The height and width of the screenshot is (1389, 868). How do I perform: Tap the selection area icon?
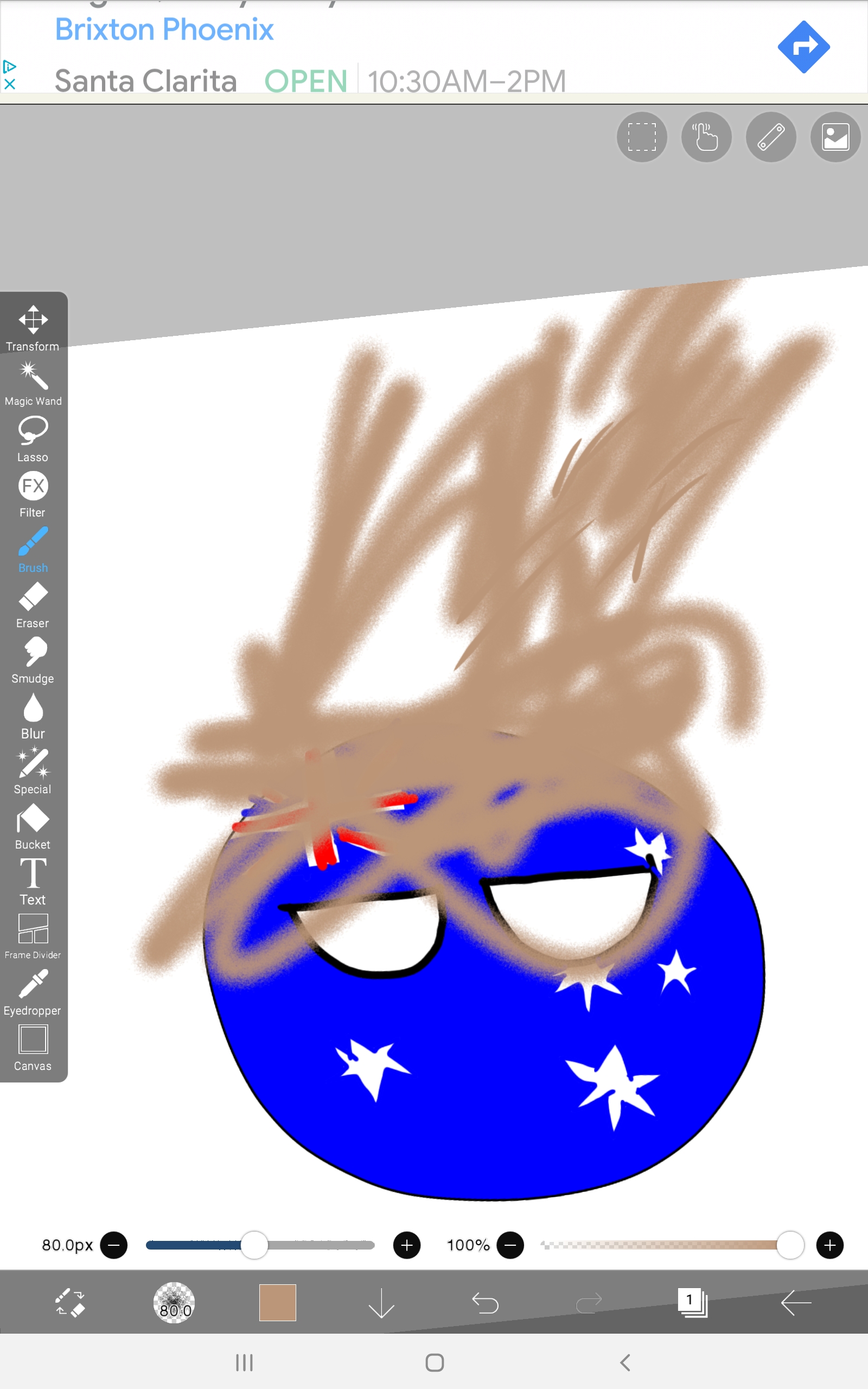pyautogui.click(x=642, y=137)
